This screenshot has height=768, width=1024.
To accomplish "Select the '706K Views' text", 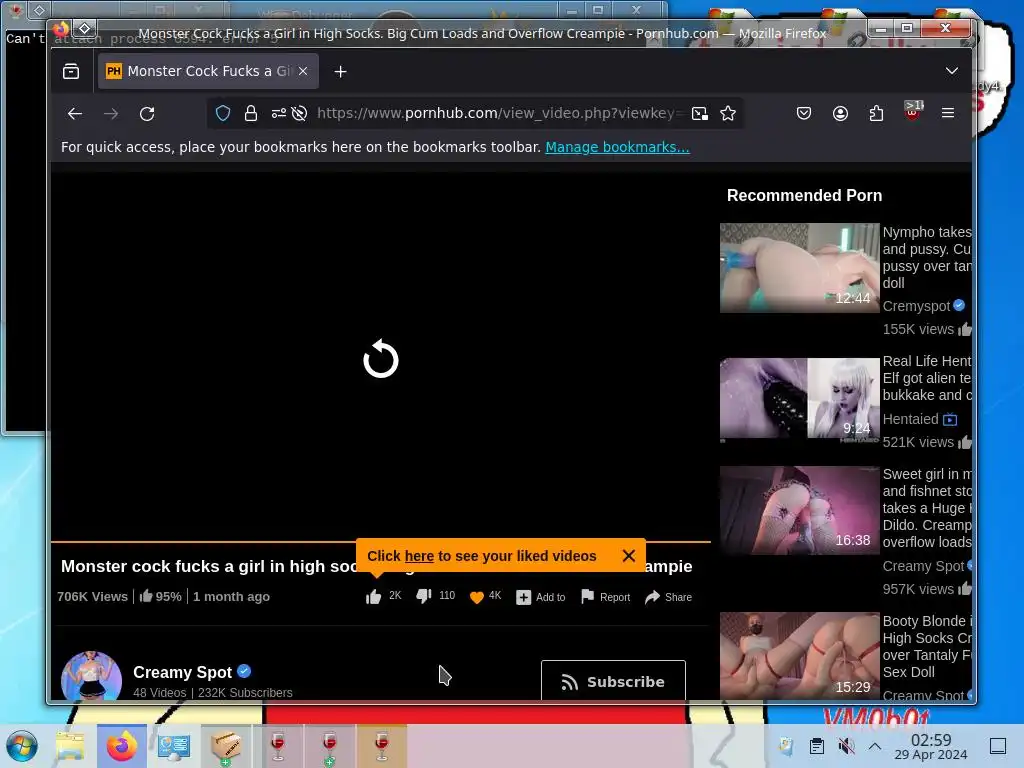I will 92,596.
